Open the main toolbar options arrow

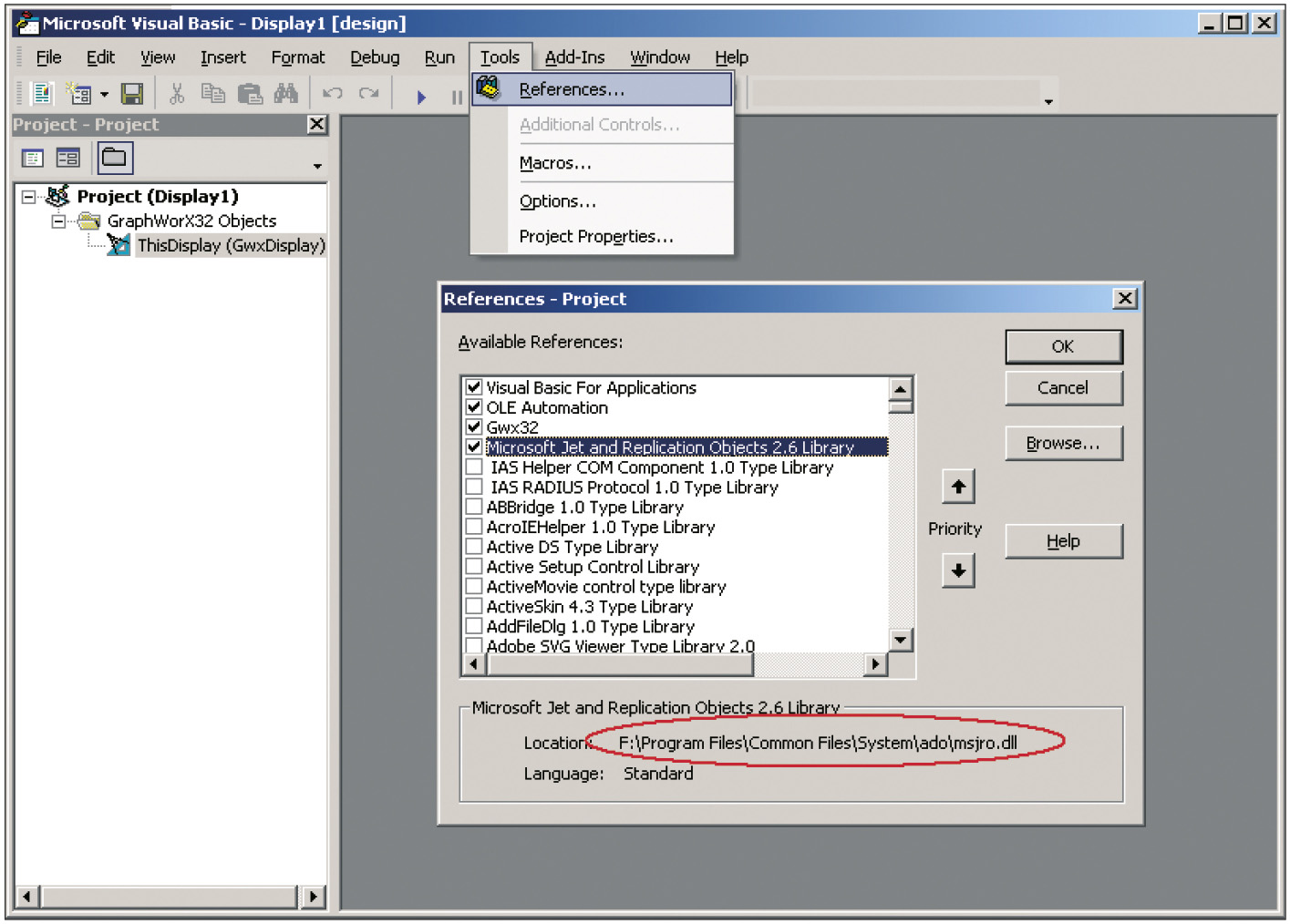tap(1048, 101)
